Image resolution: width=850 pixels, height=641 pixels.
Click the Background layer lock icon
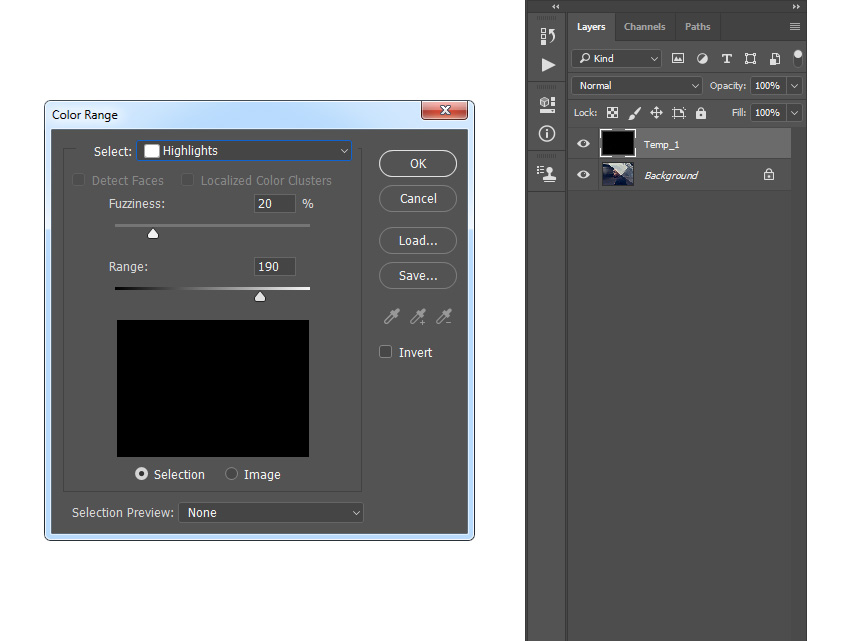(769, 175)
